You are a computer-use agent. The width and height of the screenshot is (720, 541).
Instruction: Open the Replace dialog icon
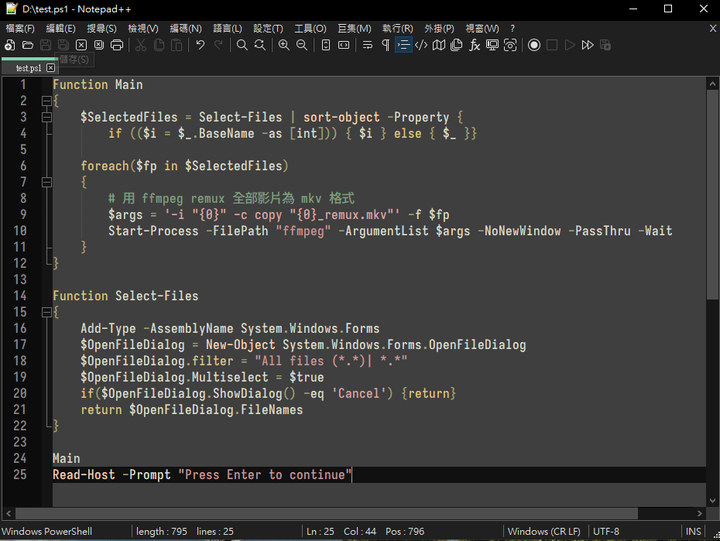click(x=260, y=45)
